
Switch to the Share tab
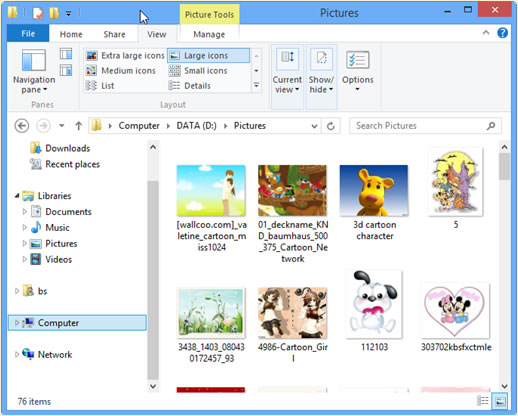(x=114, y=34)
